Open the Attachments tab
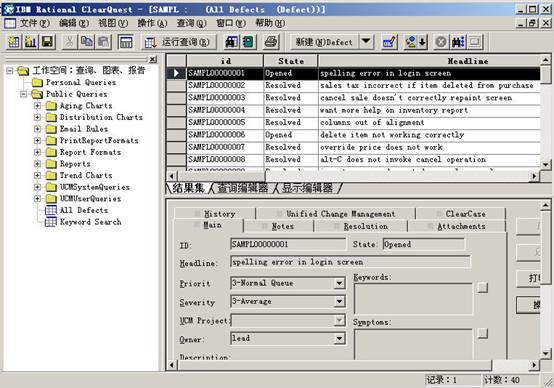 click(x=457, y=226)
